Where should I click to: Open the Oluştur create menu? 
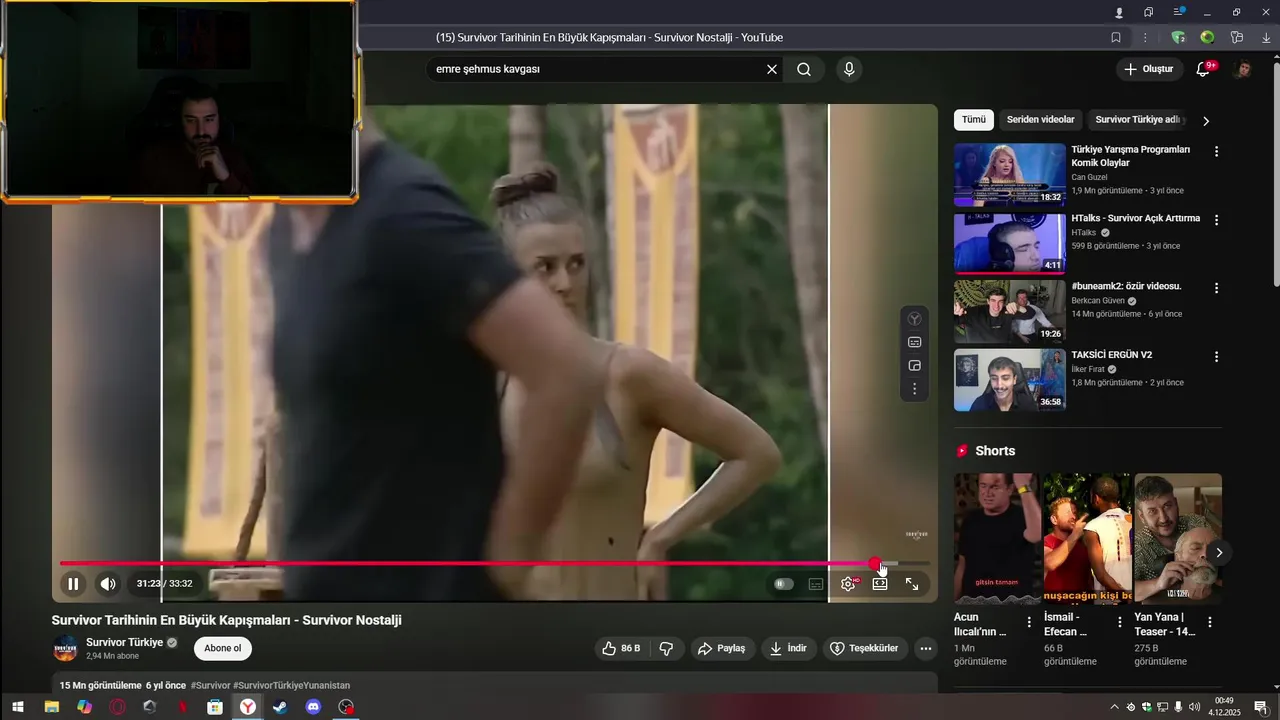1149,69
